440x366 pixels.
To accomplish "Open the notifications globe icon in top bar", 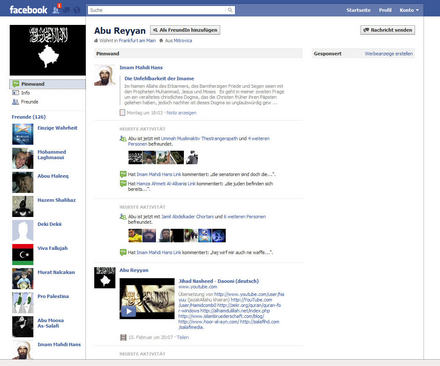I will click(x=76, y=10).
